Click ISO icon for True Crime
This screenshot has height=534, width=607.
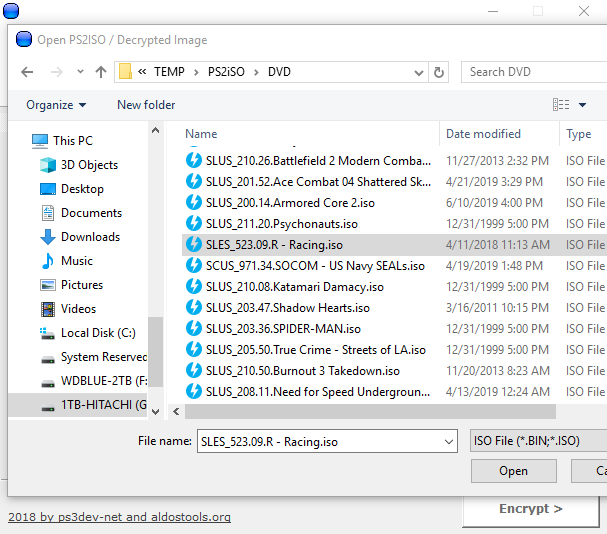tap(194, 349)
